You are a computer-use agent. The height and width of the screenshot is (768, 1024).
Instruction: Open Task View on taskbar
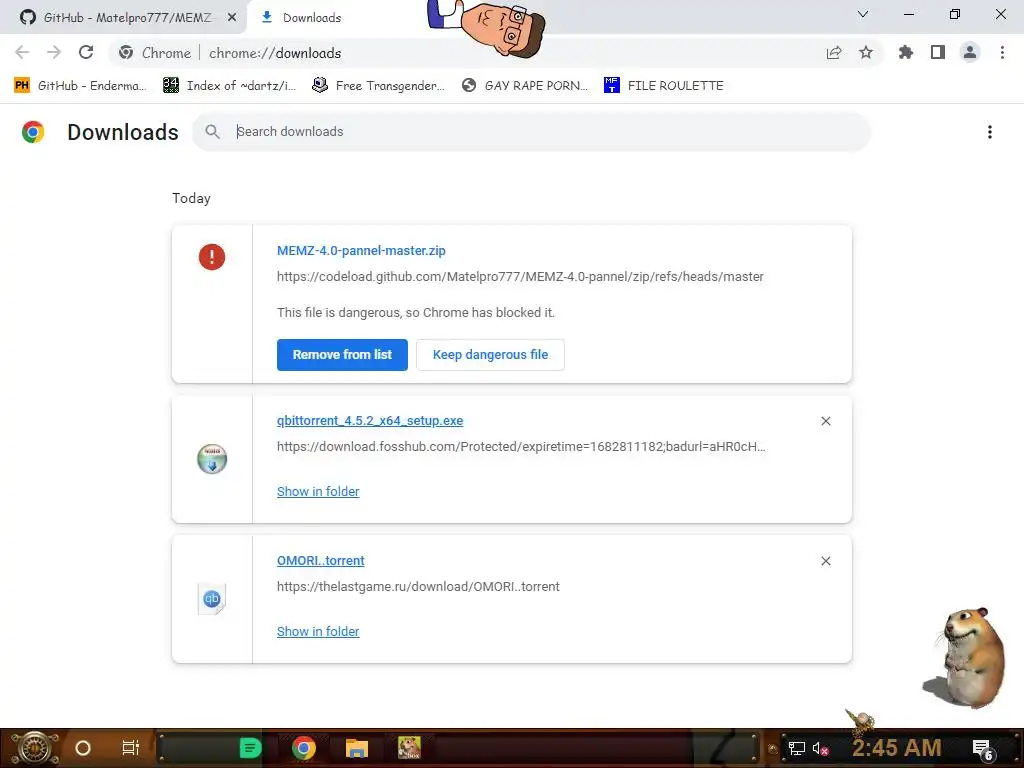pos(131,748)
